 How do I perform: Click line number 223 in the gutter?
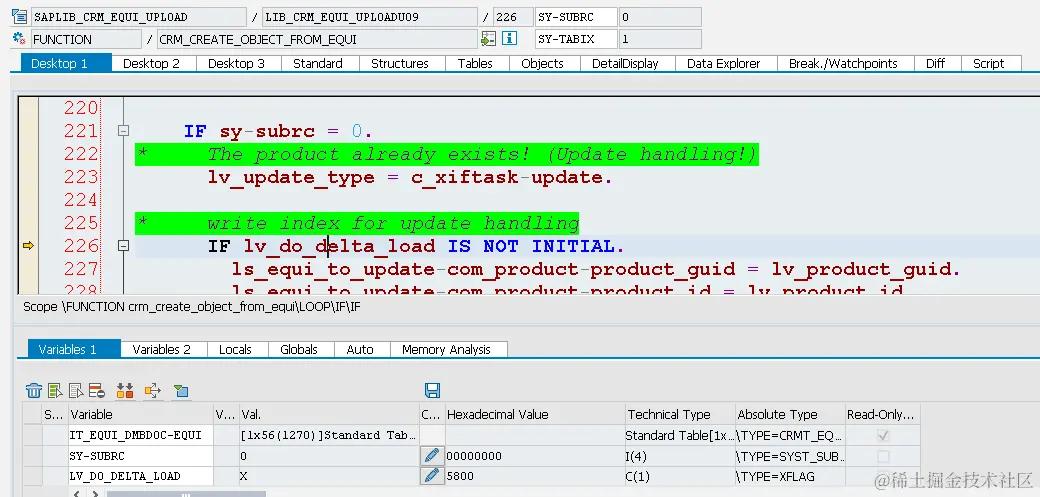click(80, 177)
